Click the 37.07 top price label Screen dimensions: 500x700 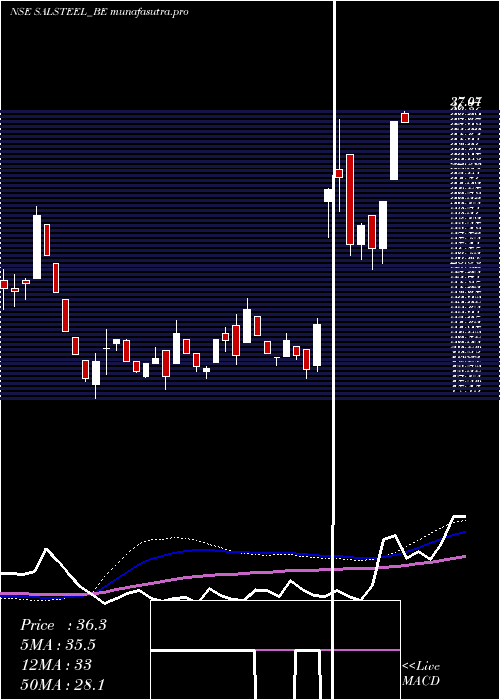pos(464,103)
